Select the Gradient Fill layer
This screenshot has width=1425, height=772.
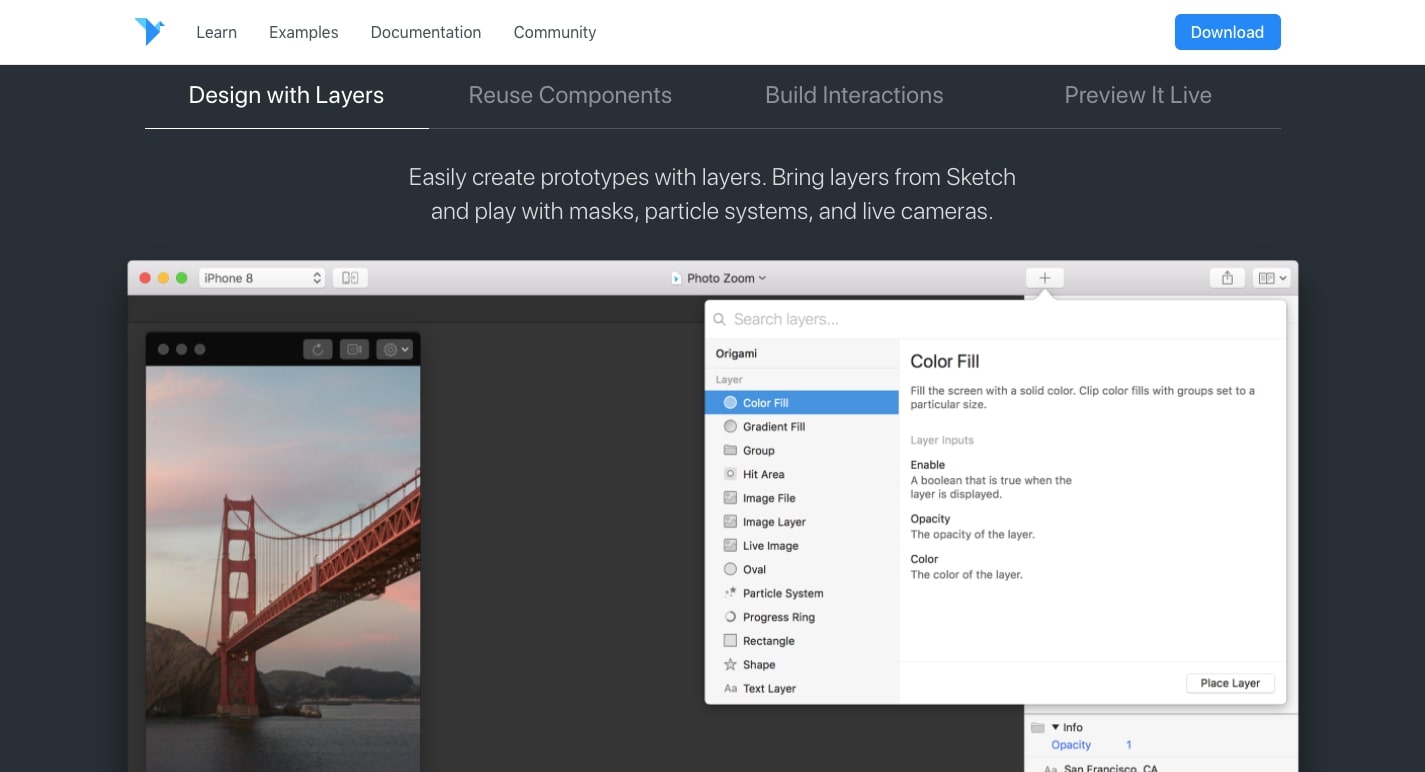pos(802,427)
